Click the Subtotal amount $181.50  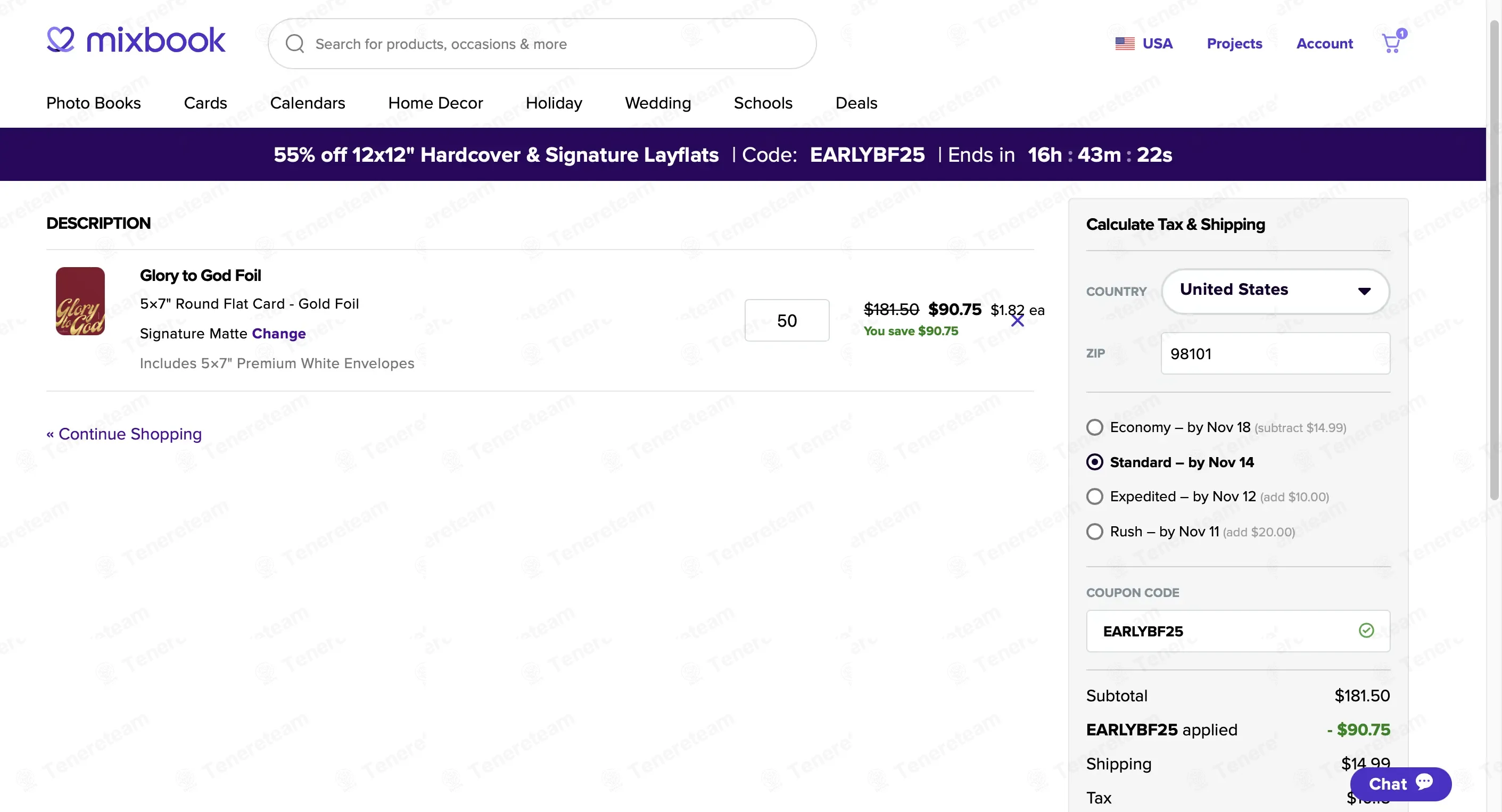pos(1362,695)
